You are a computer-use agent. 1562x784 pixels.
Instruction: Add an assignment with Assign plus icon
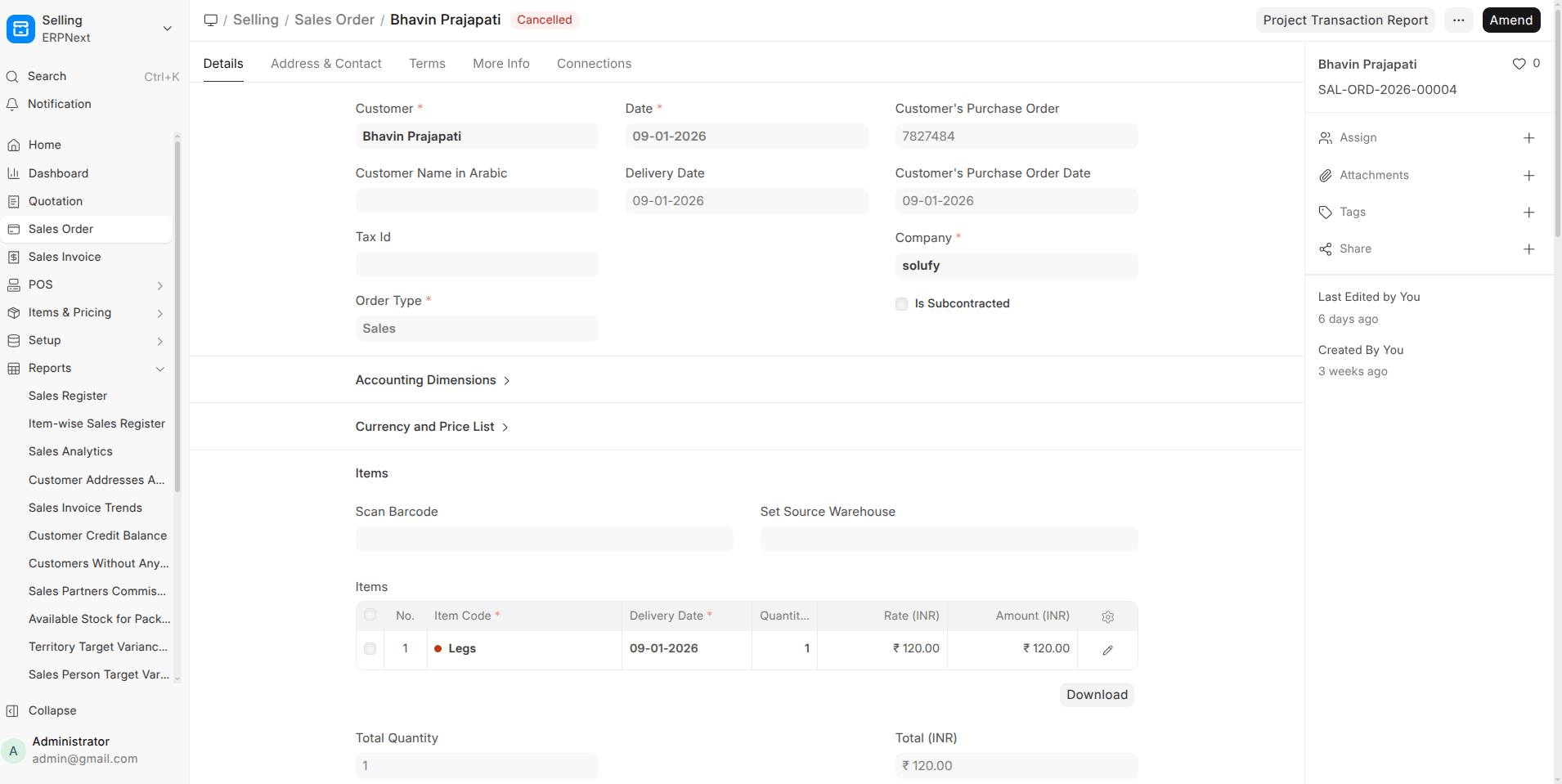pyautogui.click(x=1528, y=138)
